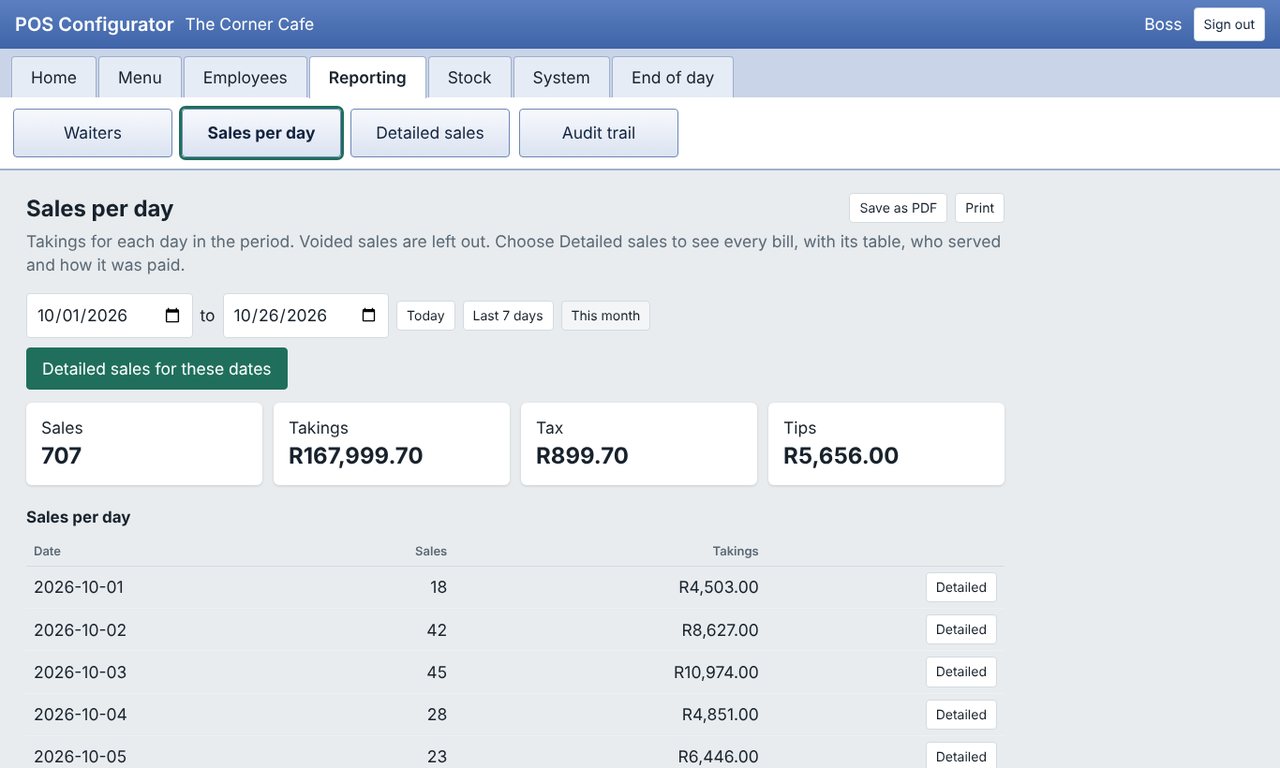Choose the Last 7 days range

(x=508, y=316)
